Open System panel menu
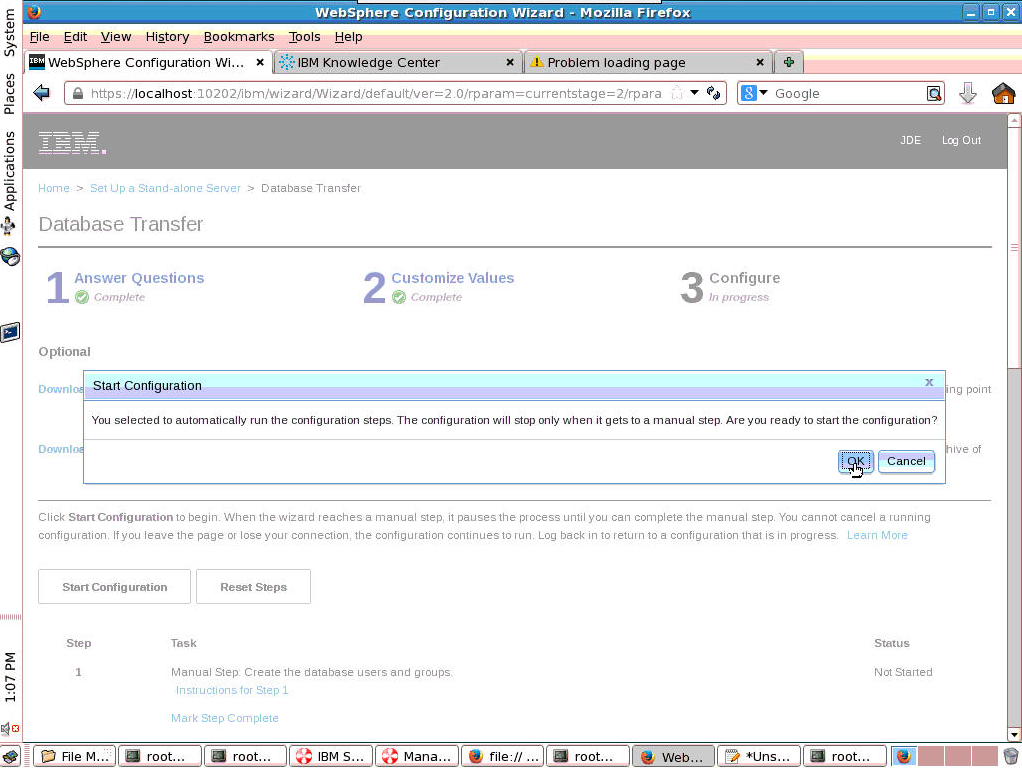The image size is (1022, 768). (9, 33)
